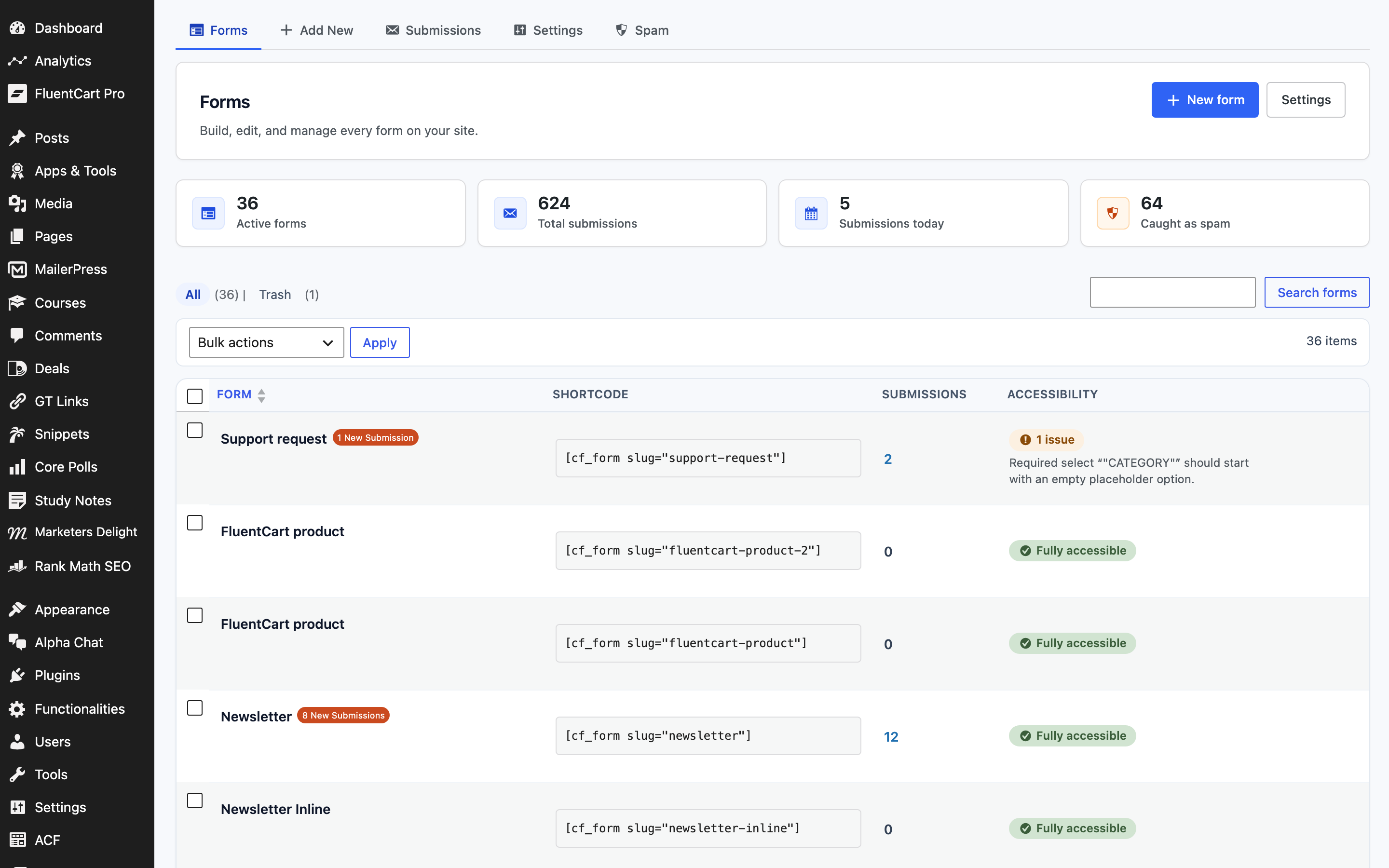Click the Caught as spam shield icon
The image size is (1389, 868).
tap(1112, 213)
